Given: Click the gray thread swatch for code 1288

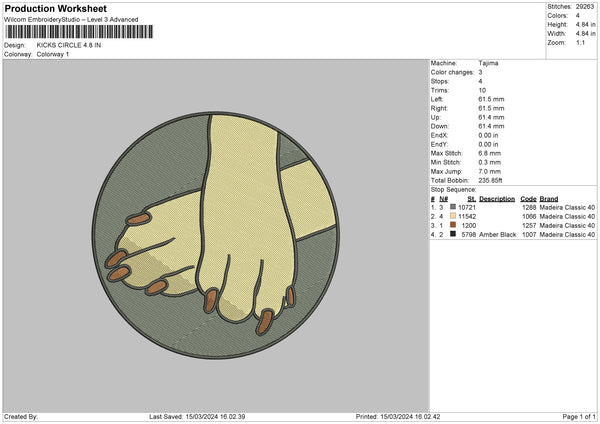Looking at the screenshot, I should pyautogui.click(x=453, y=206).
